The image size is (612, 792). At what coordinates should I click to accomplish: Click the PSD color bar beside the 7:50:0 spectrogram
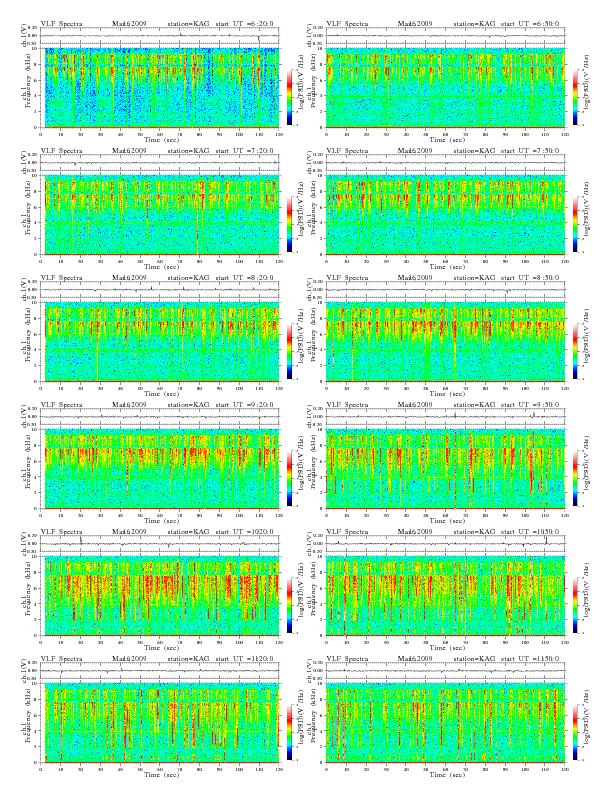[576, 224]
